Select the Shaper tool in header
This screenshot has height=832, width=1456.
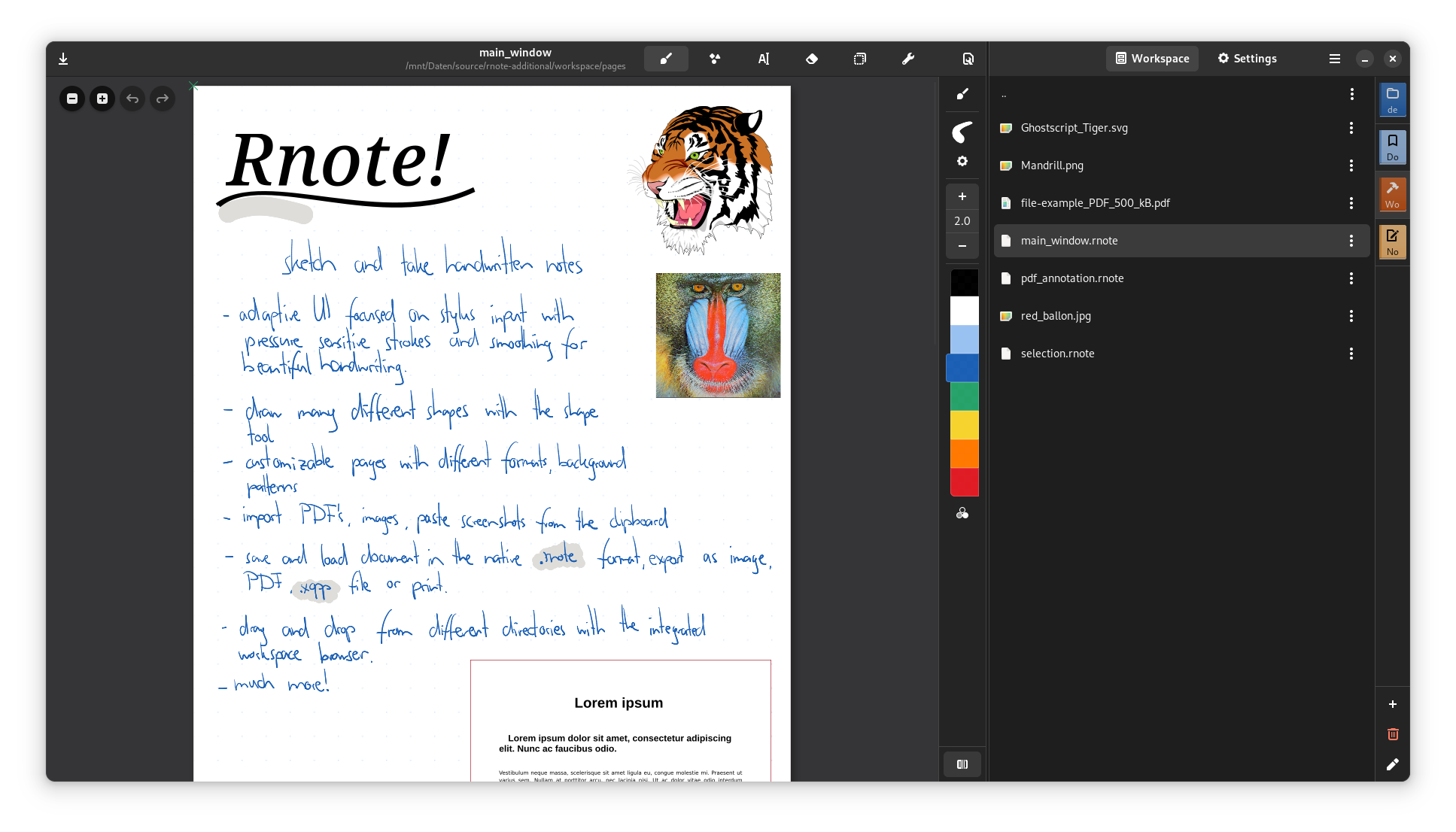coord(715,59)
